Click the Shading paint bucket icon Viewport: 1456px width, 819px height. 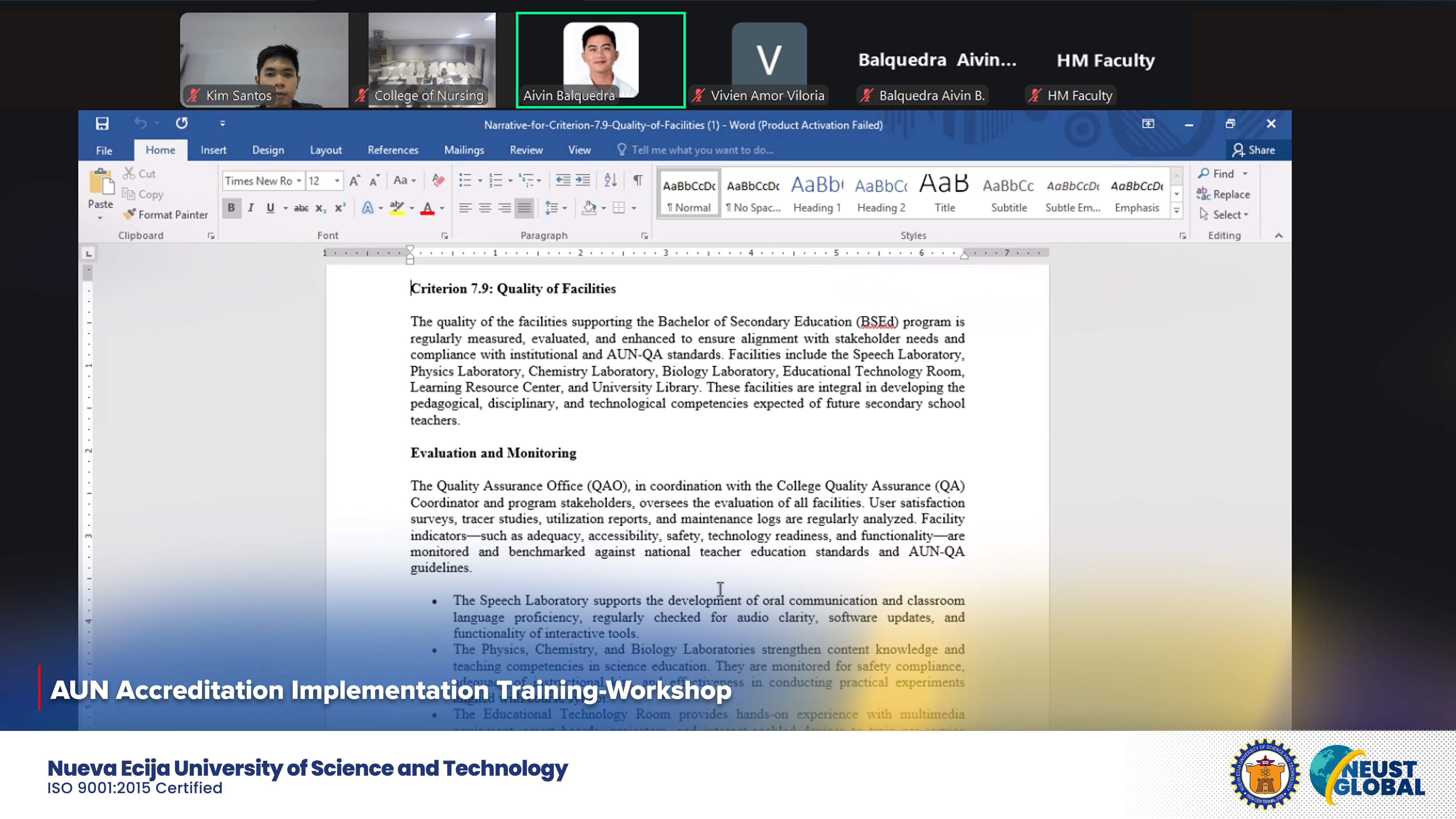589,208
